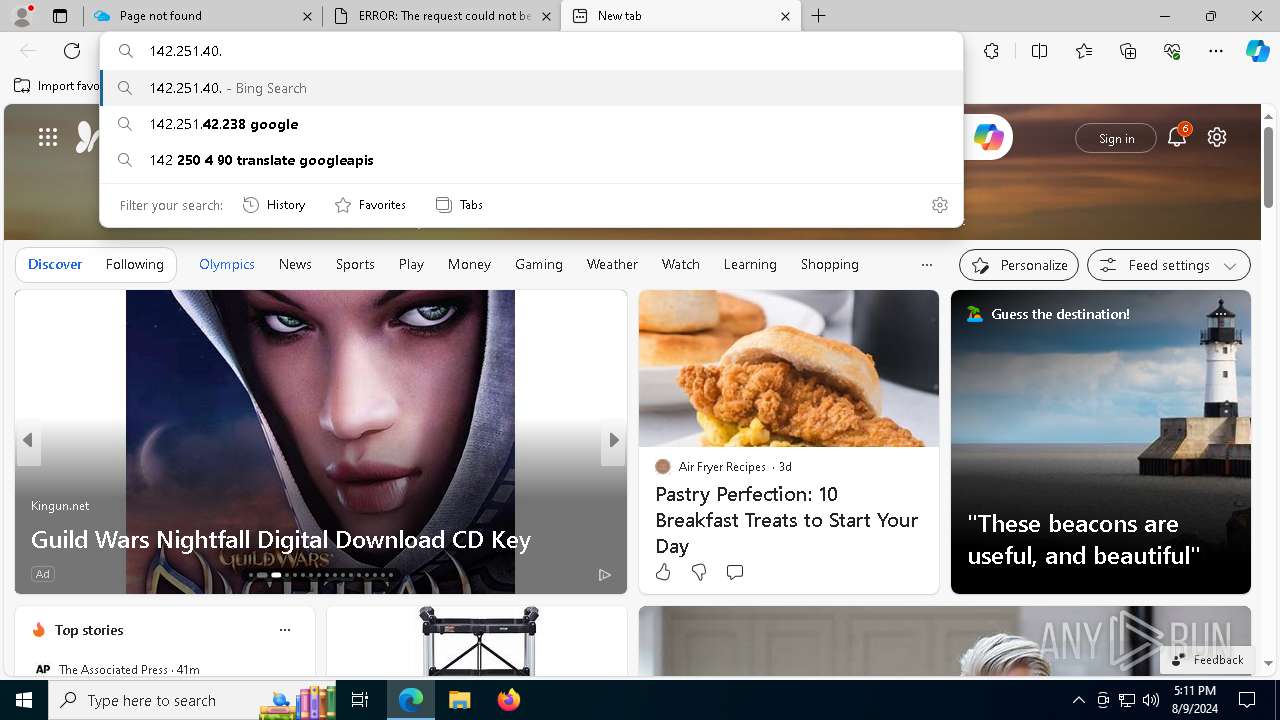Viewport: 1280px width, 720px height.
Task: Dislike the Pastry Perfection article
Action: click(699, 572)
